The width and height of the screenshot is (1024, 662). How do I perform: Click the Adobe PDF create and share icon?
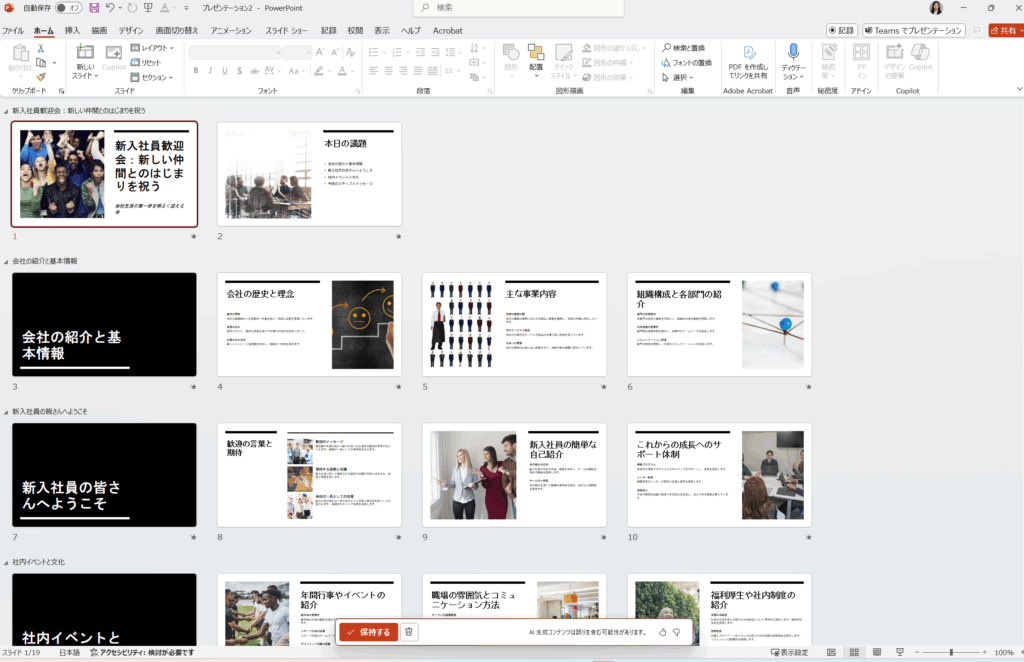coord(747,52)
